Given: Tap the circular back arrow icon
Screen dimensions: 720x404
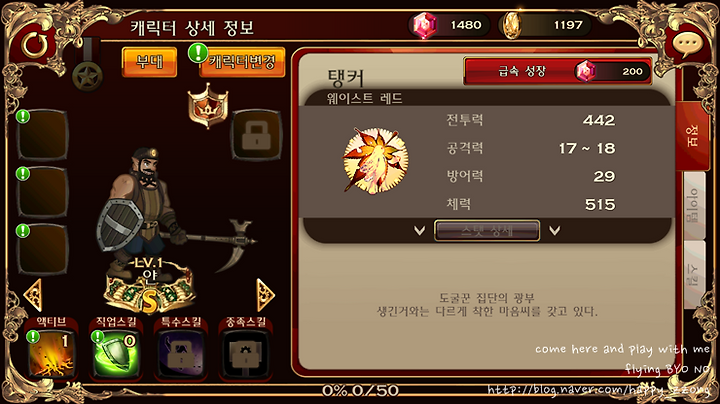Looking at the screenshot, I should [35, 45].
